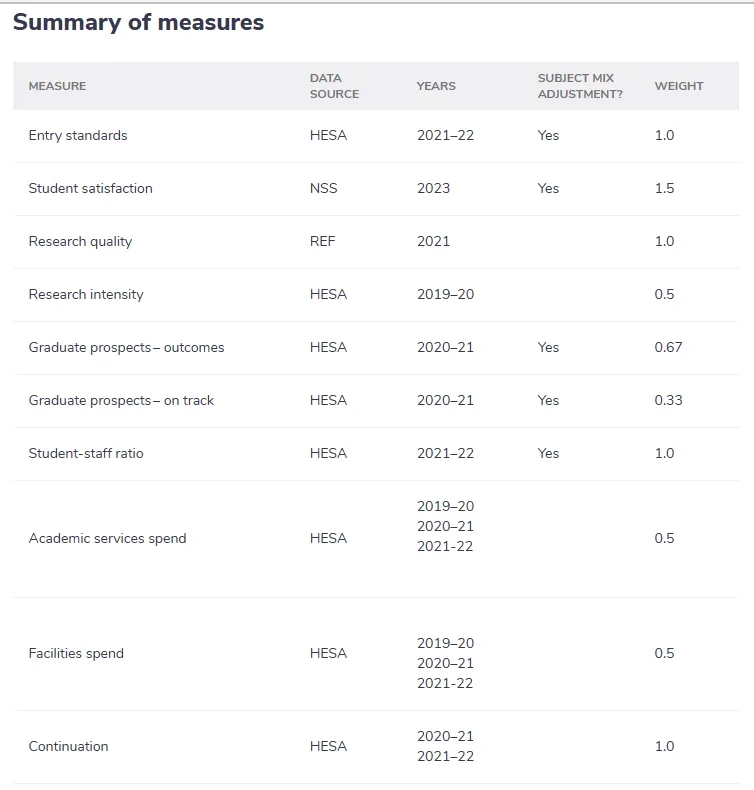This screenshot has height=790, width=754.
Task: Click the WEIGHT column header
Action: click(679, 86)
